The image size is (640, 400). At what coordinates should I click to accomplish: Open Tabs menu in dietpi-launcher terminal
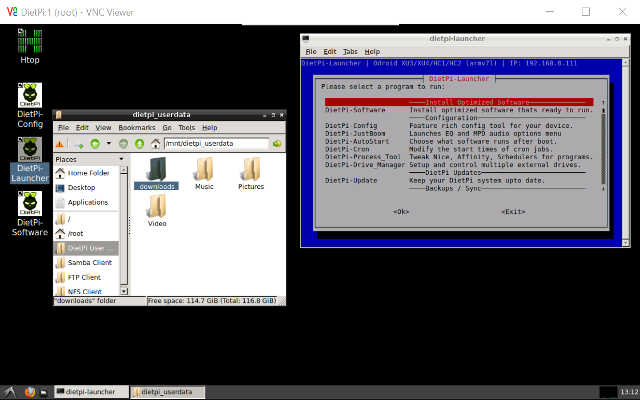click(x=350, y=52)
